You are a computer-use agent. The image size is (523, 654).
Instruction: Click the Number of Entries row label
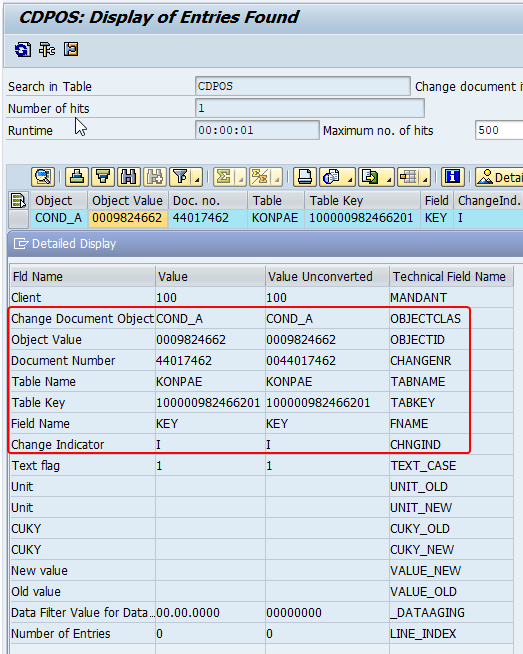[60, 634]
